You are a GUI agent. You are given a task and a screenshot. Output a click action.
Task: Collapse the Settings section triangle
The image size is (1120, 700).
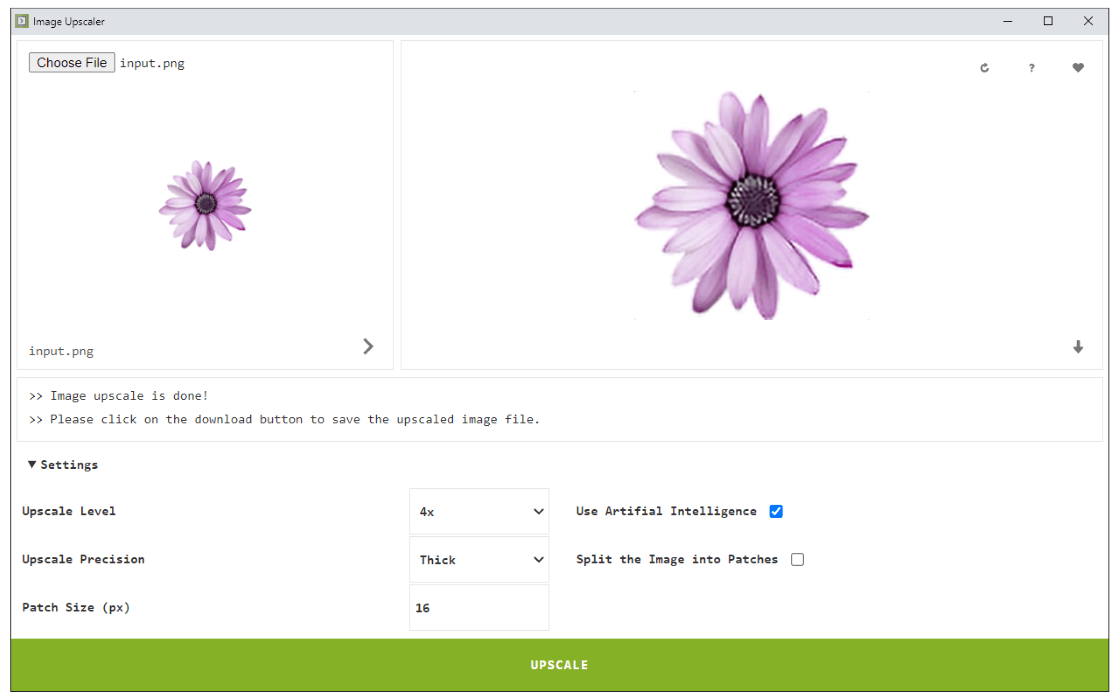coord(32,464)
